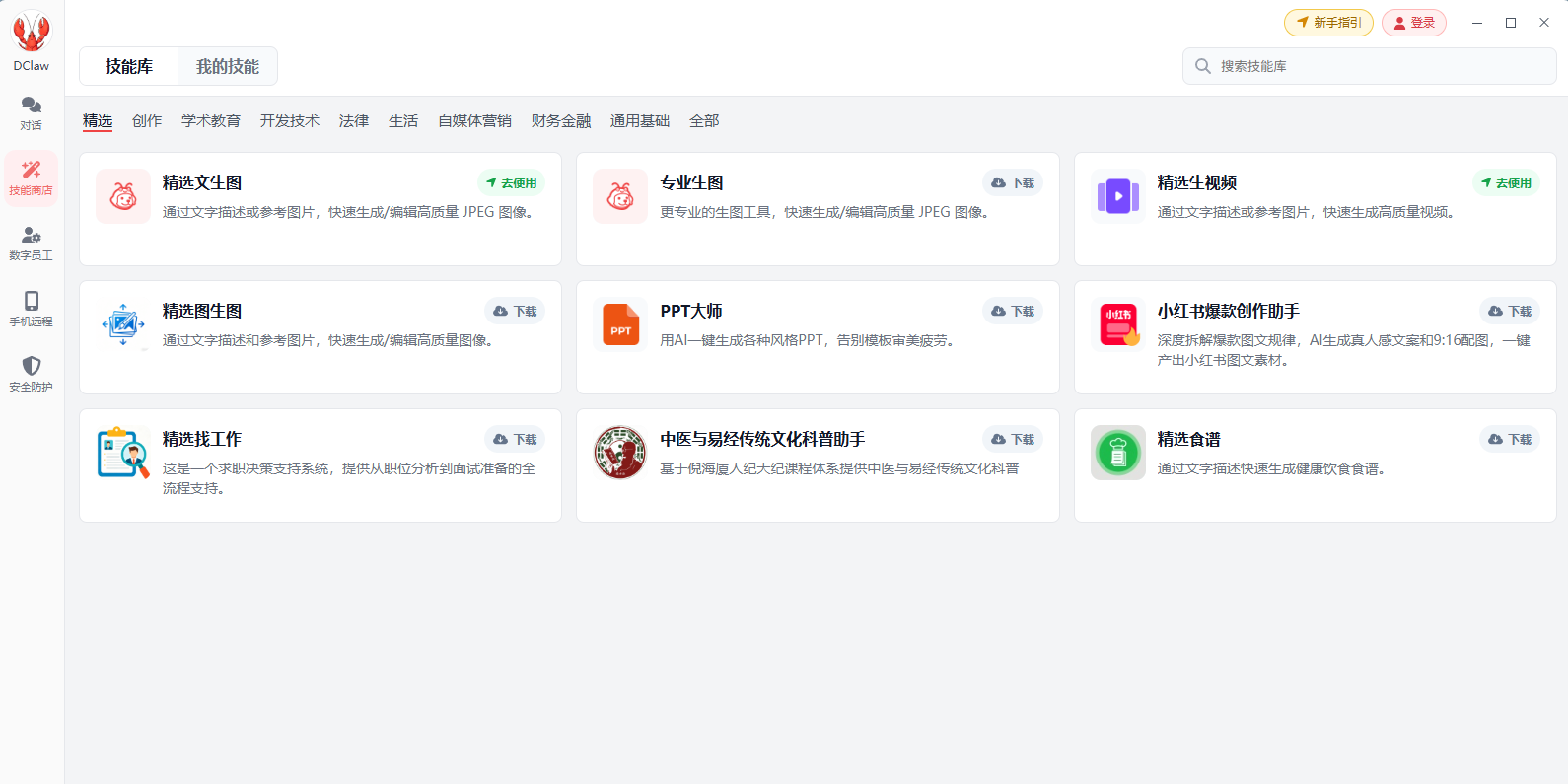Select the 开发技术 category
The width and height of the screenshot is (1568, 784).
pyautogui.click(x=290, y=120)
